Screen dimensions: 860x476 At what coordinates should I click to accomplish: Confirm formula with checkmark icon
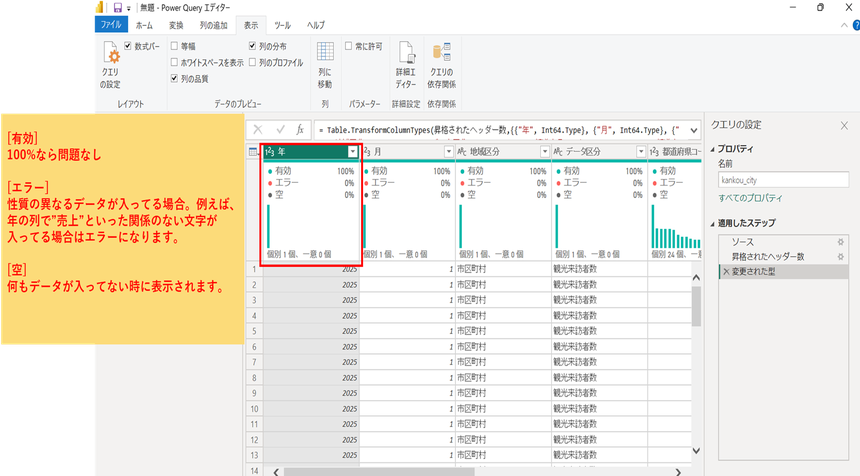point(280,130)
